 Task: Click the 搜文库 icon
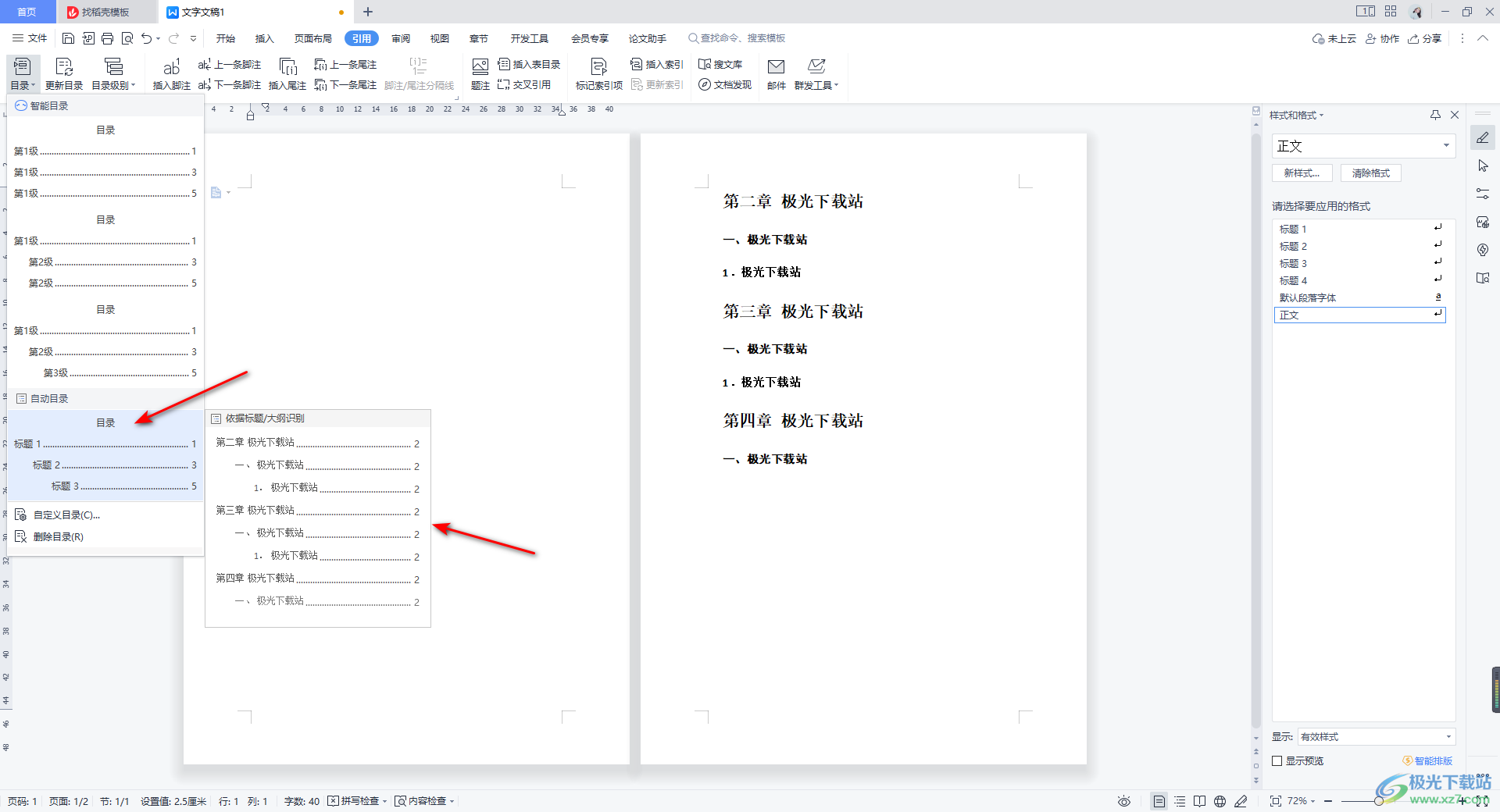coord(720,64)
